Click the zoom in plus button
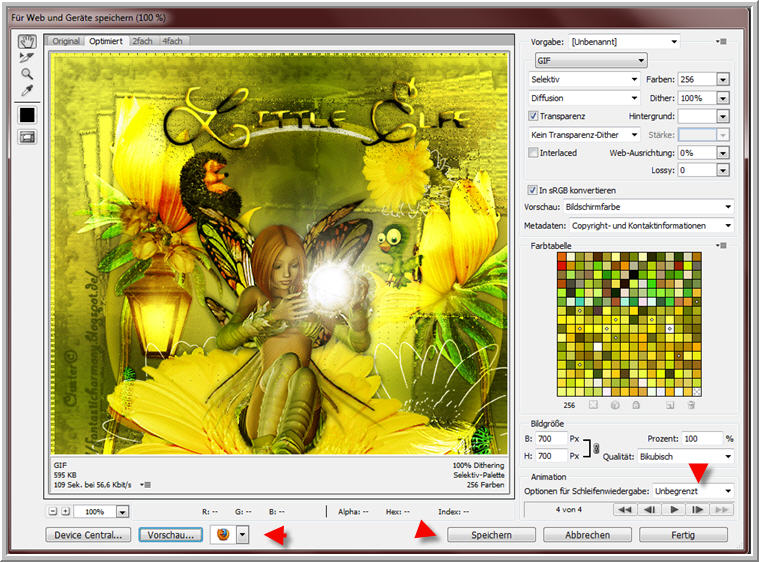The height and width of the screenshot is (562, 759). [x=66, y=511]
